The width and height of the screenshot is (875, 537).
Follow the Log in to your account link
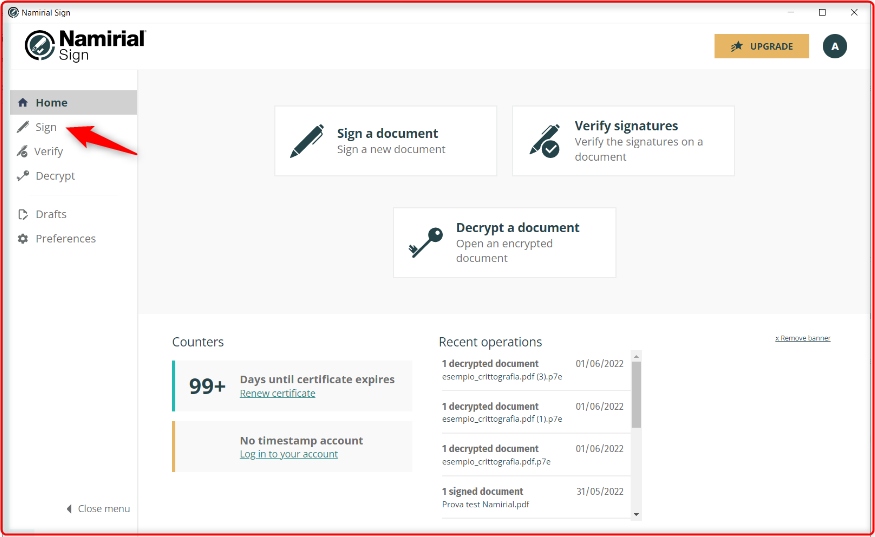(x=289, y=454)
